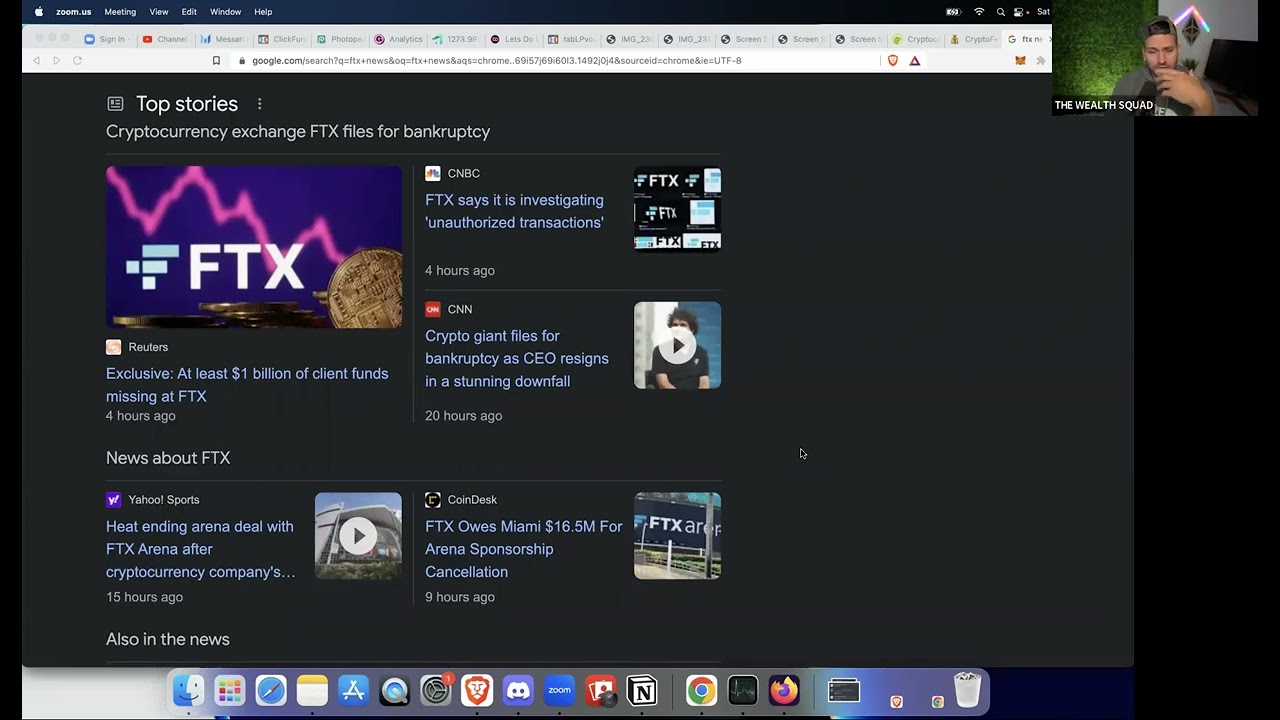Go back using the browser back arrow

point(37,60)
